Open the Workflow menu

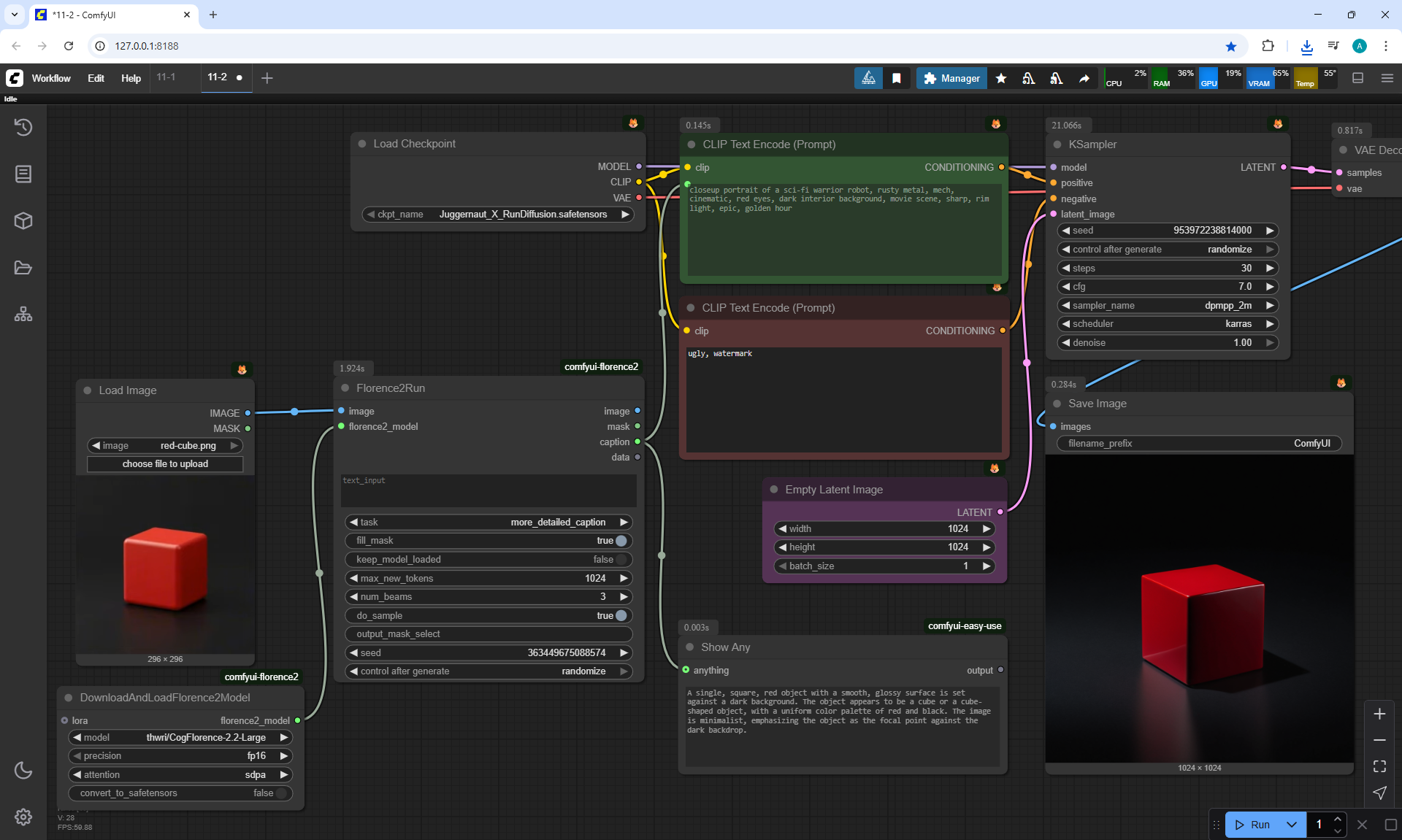51,78
